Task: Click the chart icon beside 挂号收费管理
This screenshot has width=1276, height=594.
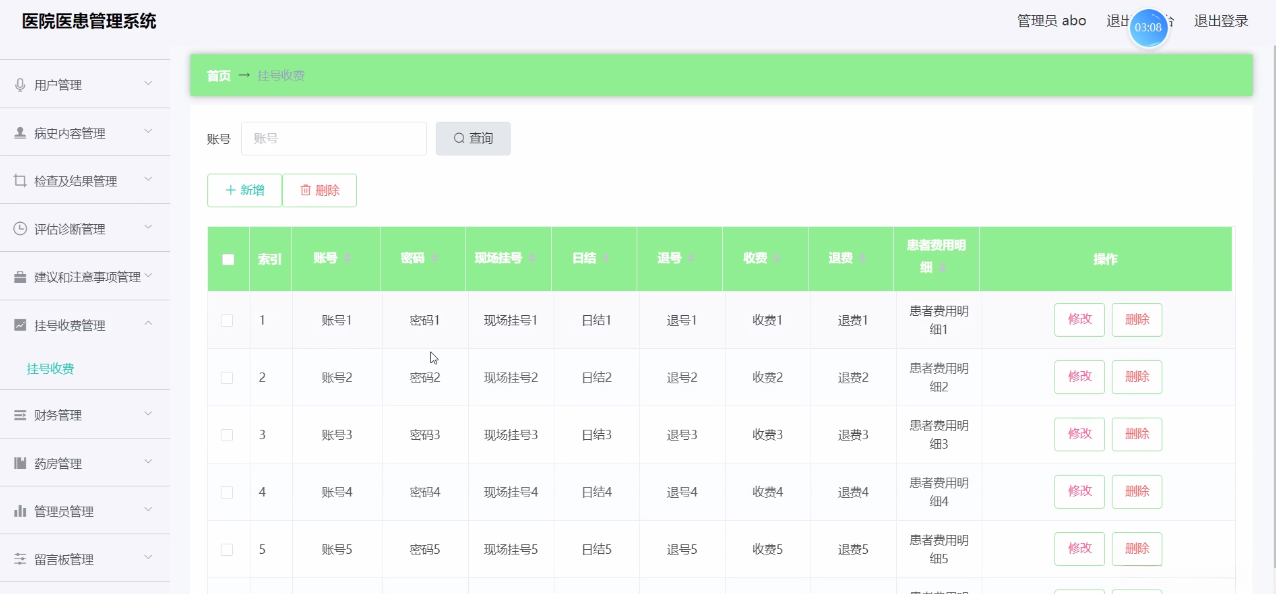Action: (20, 325)
